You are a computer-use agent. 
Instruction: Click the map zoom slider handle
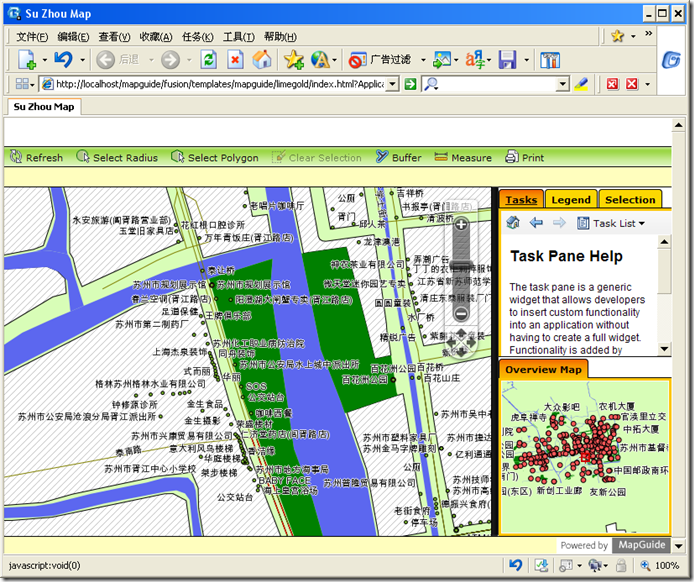point(461,267)
